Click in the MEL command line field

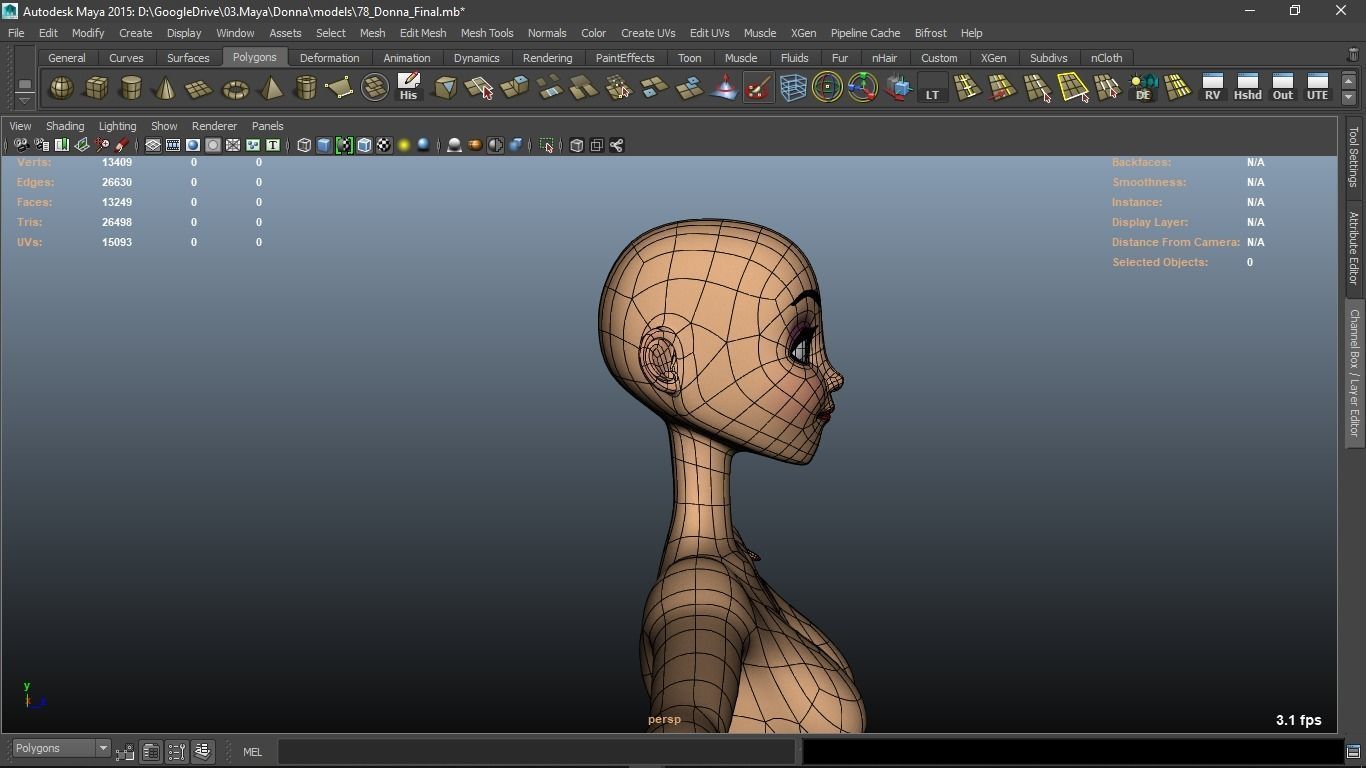tap(537, 752)
